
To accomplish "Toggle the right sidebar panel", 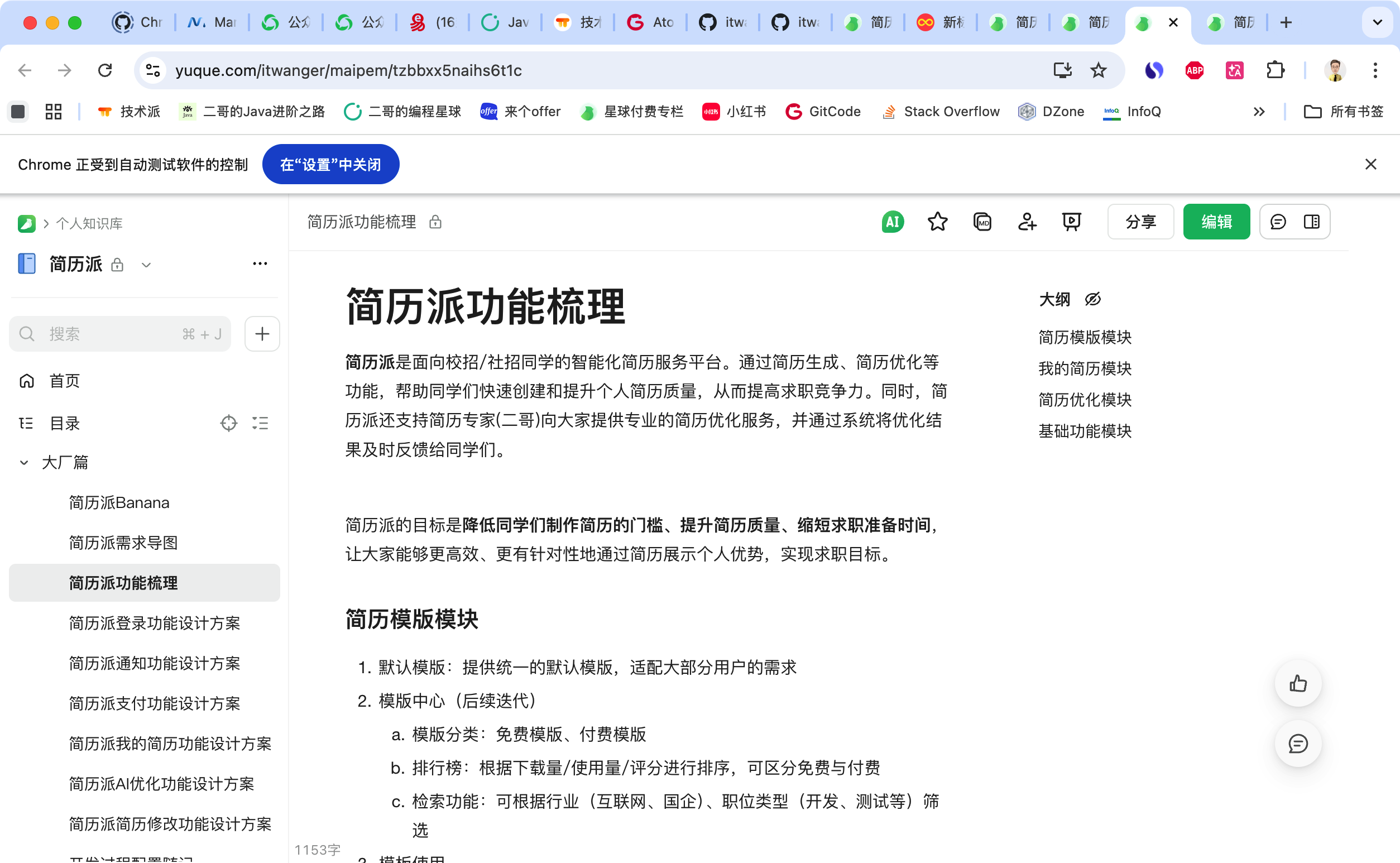I will point(1312,222).
